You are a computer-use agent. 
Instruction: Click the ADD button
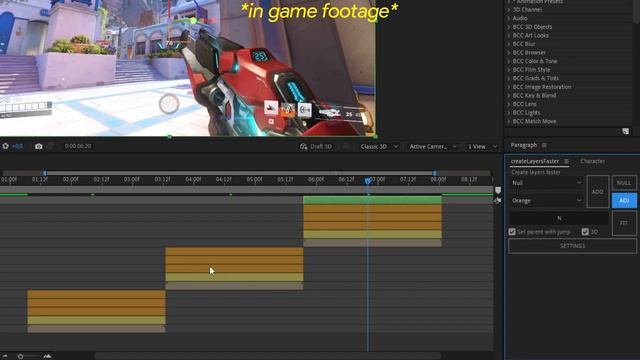pos(598,192)
